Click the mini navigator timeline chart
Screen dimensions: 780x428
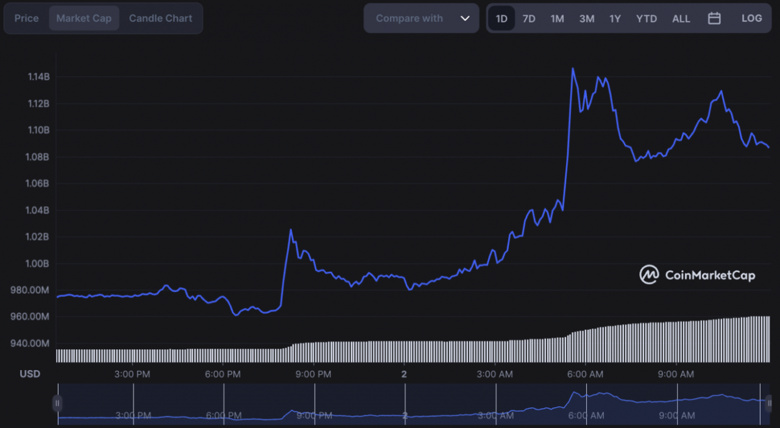coord(412,403)
